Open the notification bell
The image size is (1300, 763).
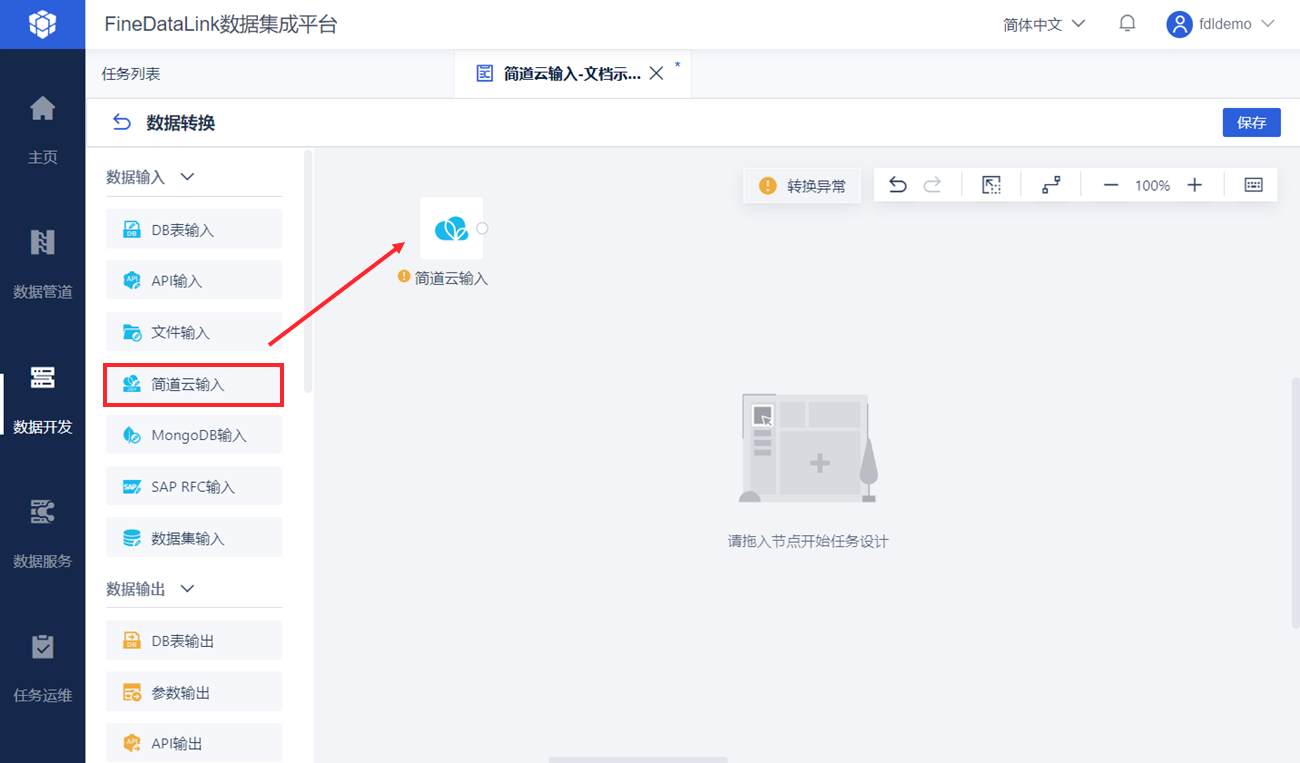(1127, 24)
